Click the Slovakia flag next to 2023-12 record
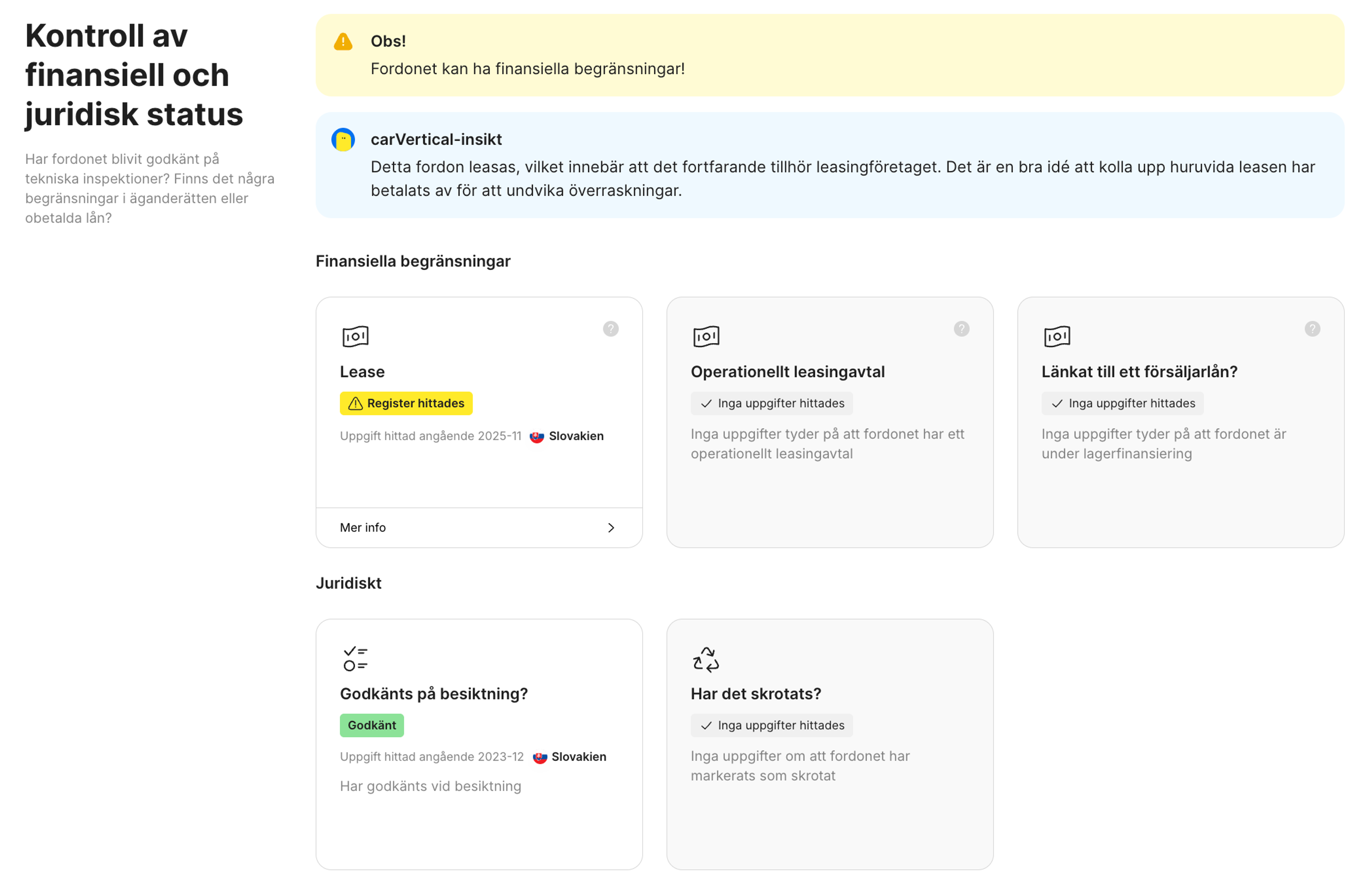 (540, 757)
